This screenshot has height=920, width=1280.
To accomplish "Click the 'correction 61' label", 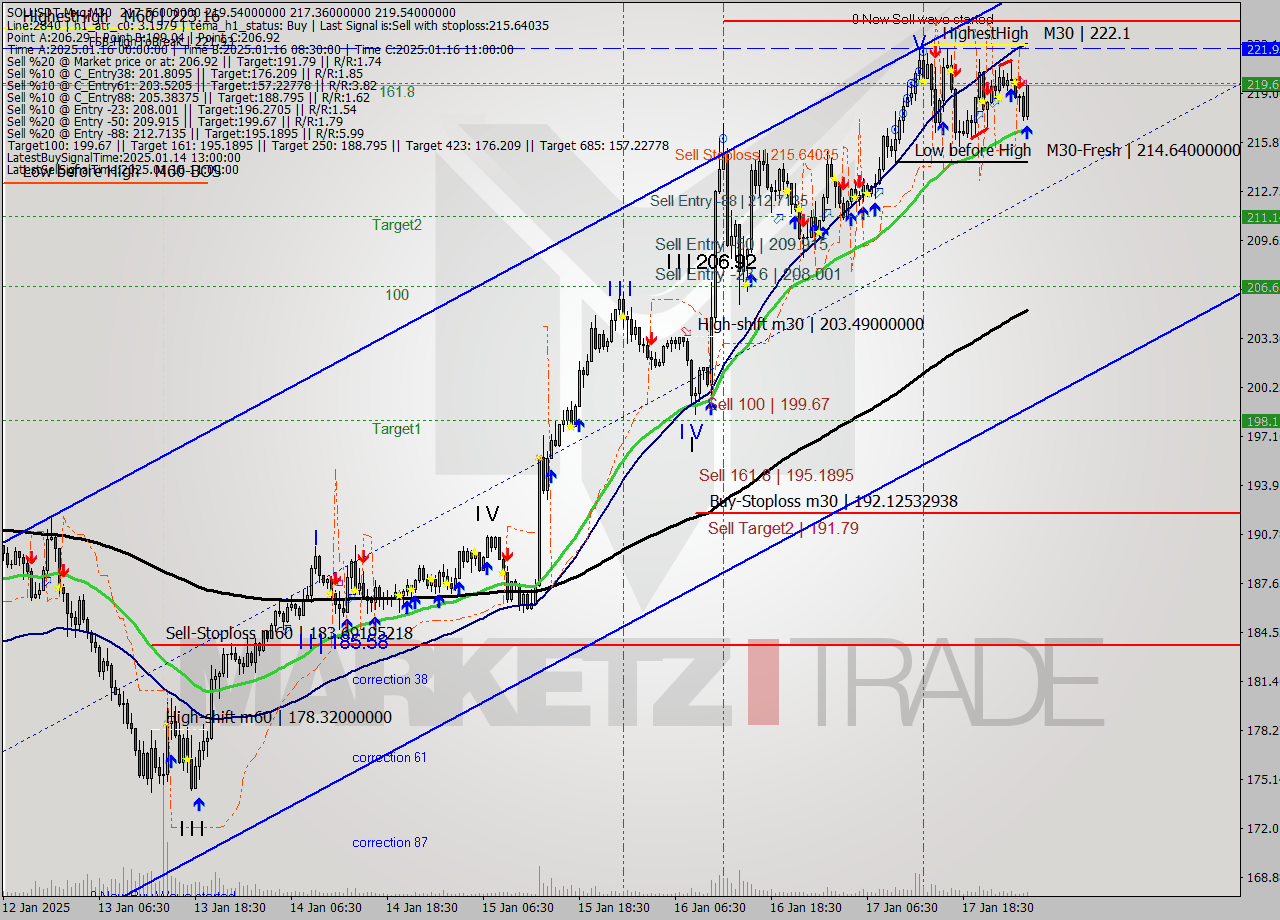I will tap(389, 757).
